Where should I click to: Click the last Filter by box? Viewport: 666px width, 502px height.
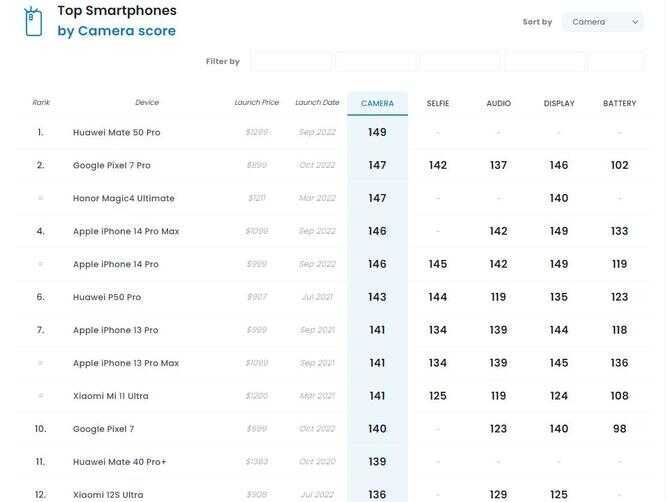(x=615, y=62)
